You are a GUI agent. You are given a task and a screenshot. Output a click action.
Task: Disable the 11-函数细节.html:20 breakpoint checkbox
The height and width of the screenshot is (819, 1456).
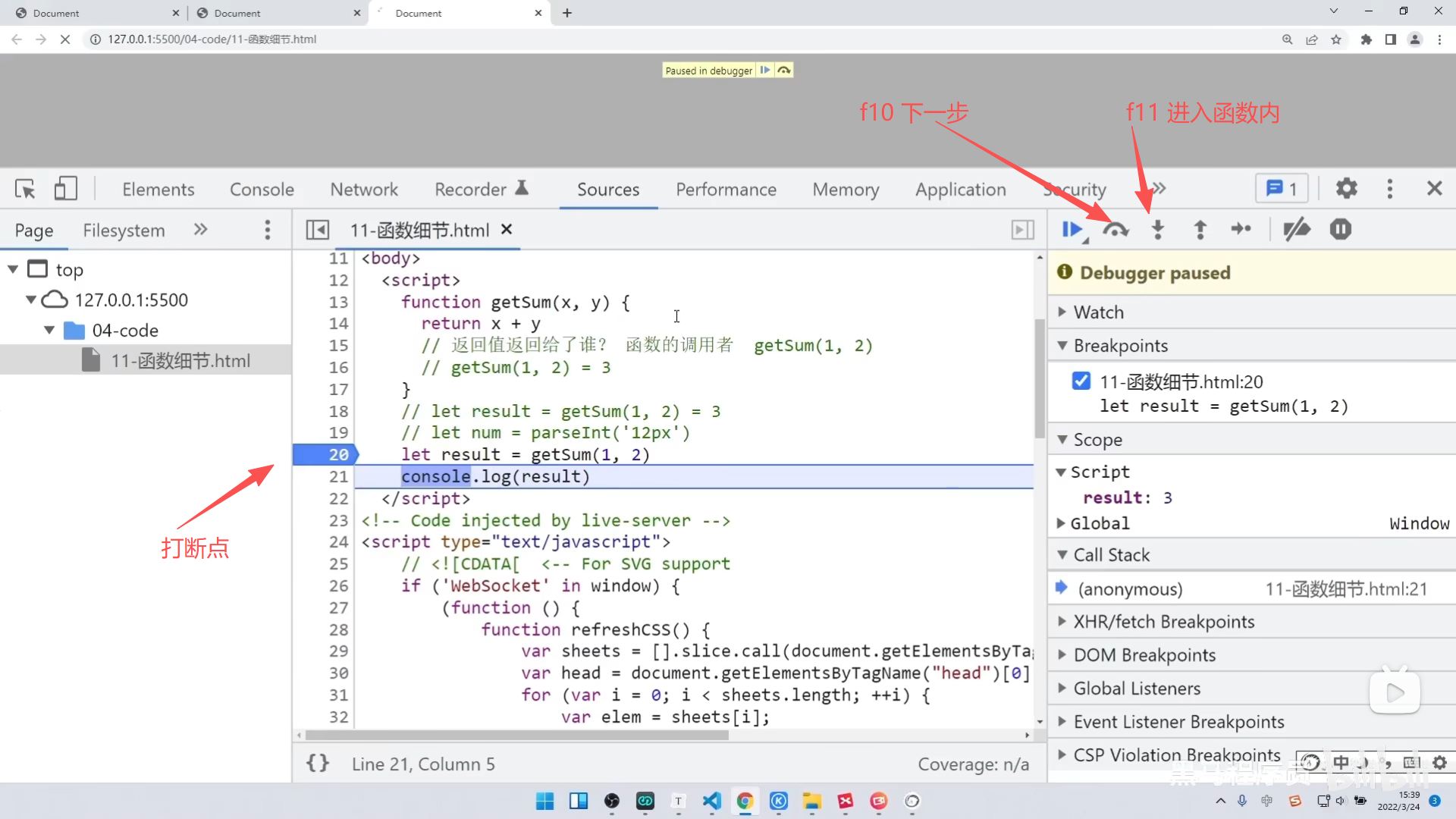click(1081, 381)
